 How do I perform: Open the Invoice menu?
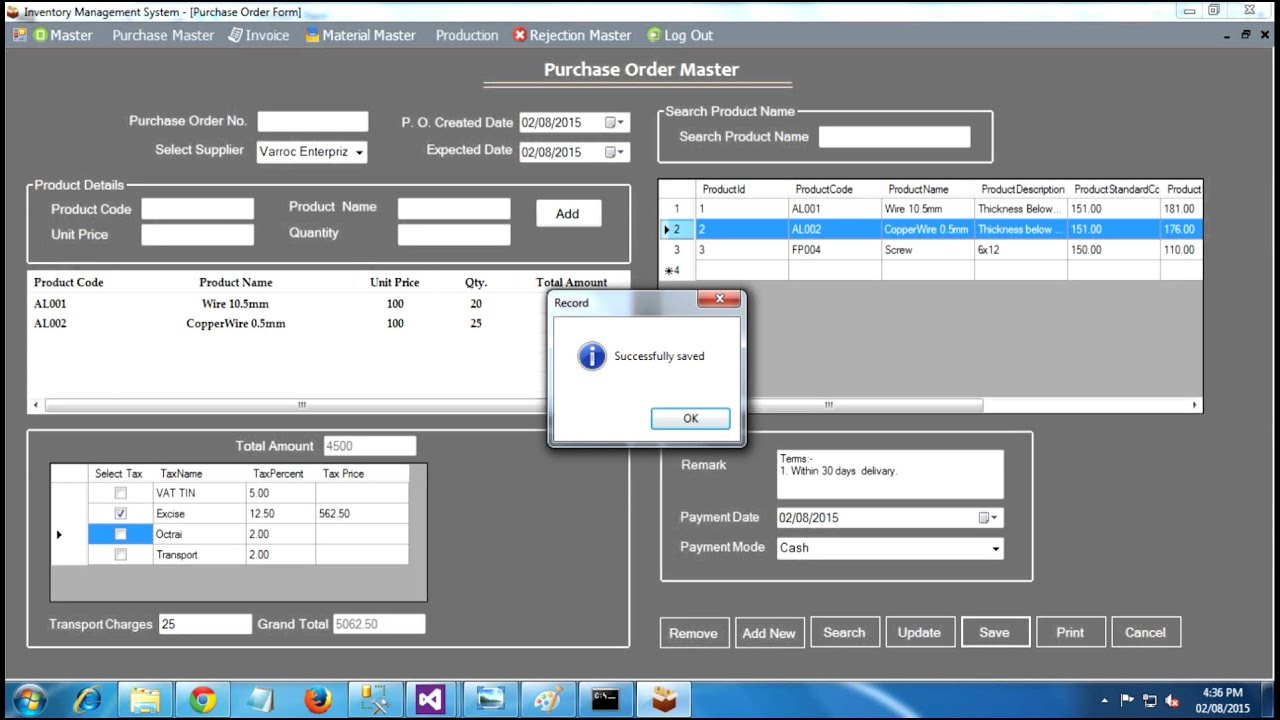tap(259, 35)
